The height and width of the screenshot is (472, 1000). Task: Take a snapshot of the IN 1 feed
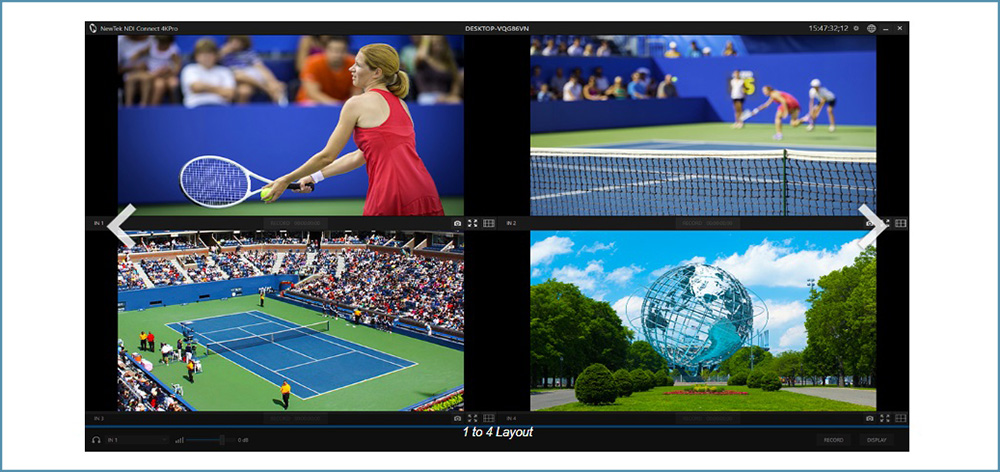tap(457, 223)
